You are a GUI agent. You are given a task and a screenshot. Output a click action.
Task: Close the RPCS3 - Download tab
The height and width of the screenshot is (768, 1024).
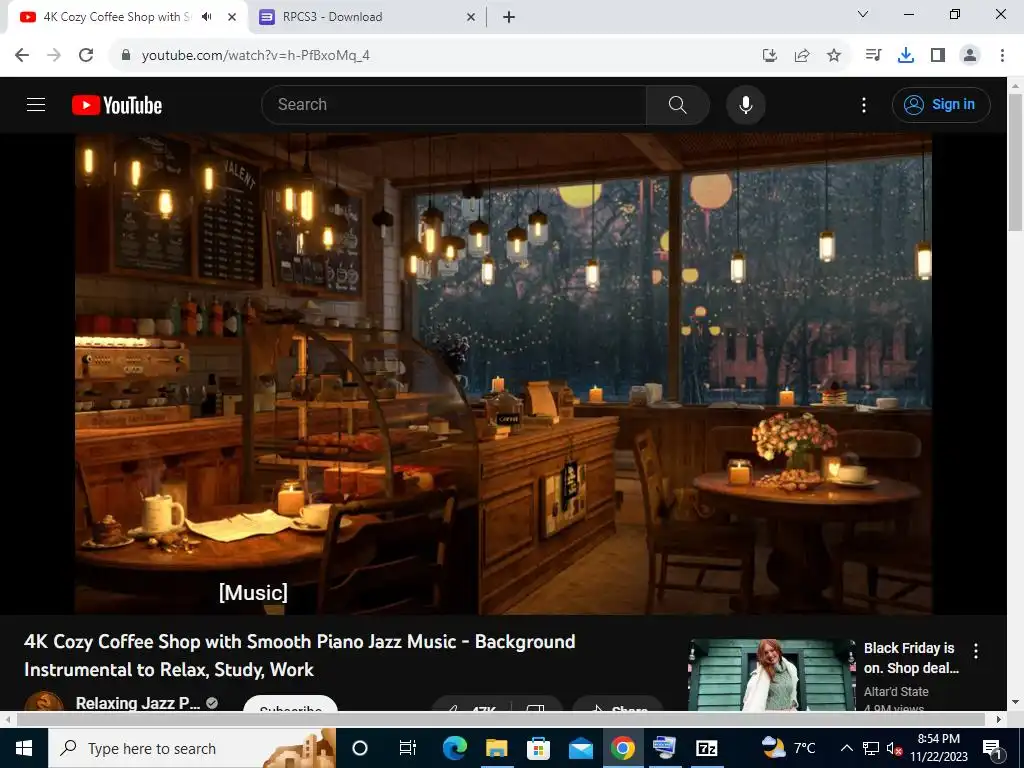(471, 17)
